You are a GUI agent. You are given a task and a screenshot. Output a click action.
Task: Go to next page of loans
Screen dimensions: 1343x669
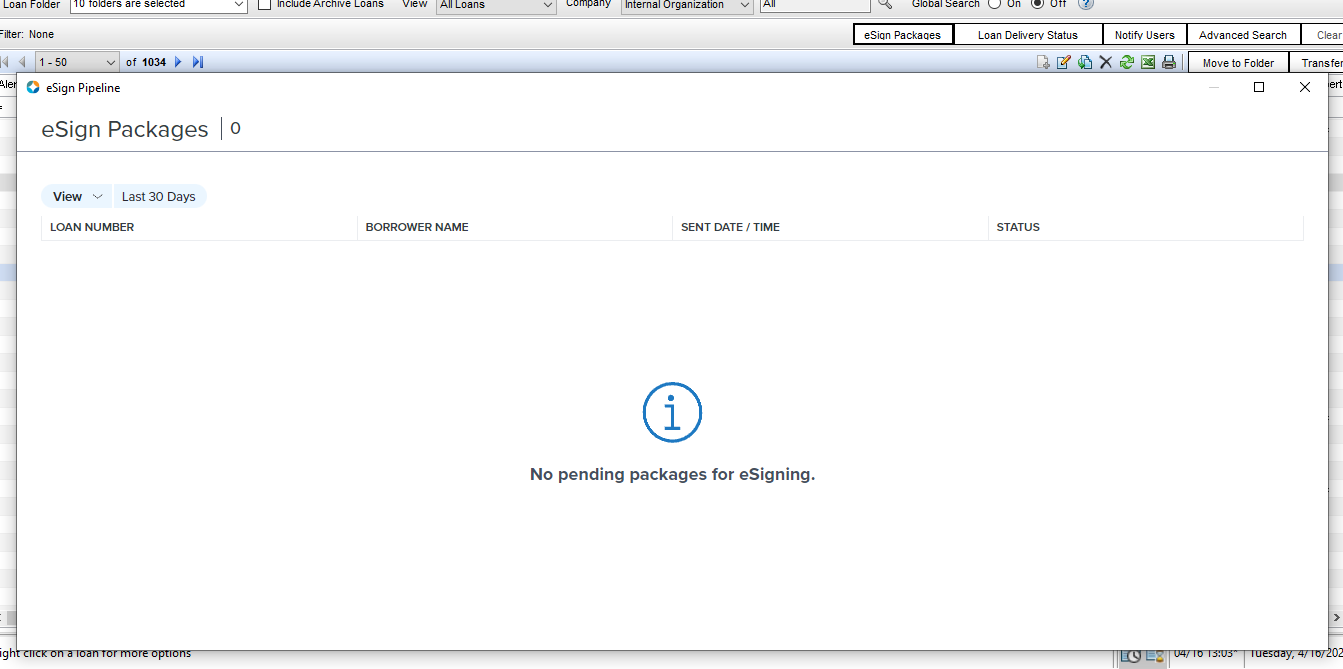[178, 62]
